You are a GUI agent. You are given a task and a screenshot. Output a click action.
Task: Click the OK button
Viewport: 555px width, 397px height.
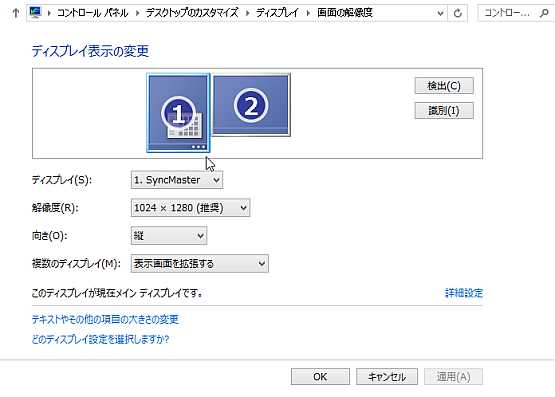[x=320, y=376]
